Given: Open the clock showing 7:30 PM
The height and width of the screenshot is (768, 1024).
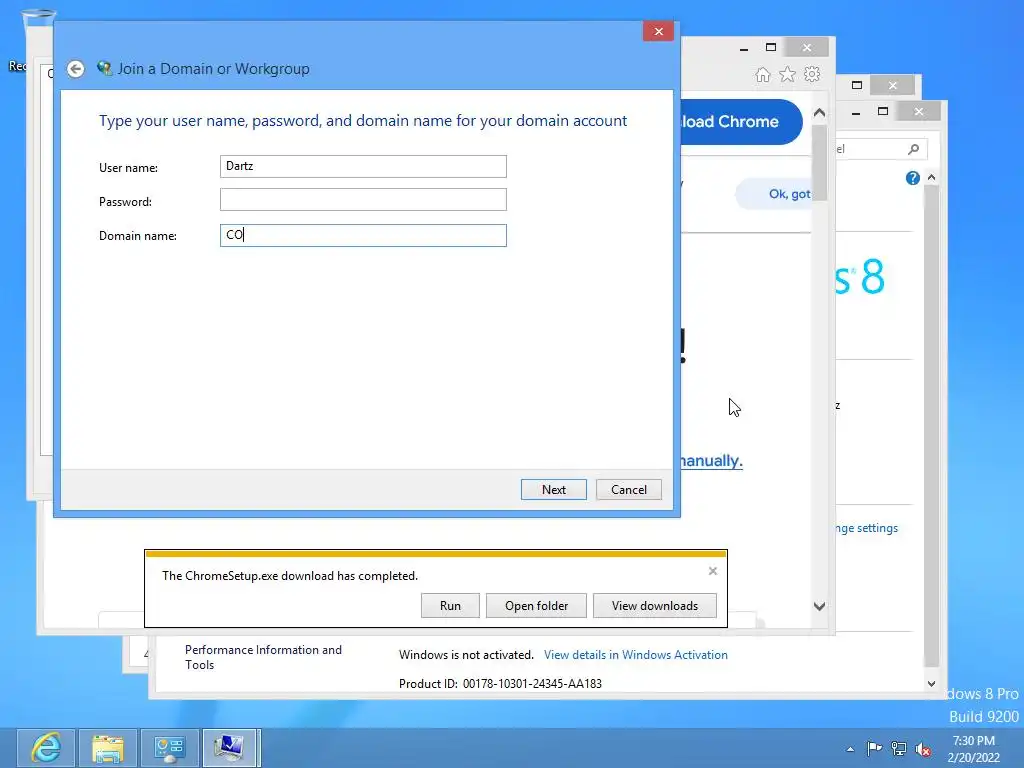Looking at the screenshot, I should pos(974,748).
